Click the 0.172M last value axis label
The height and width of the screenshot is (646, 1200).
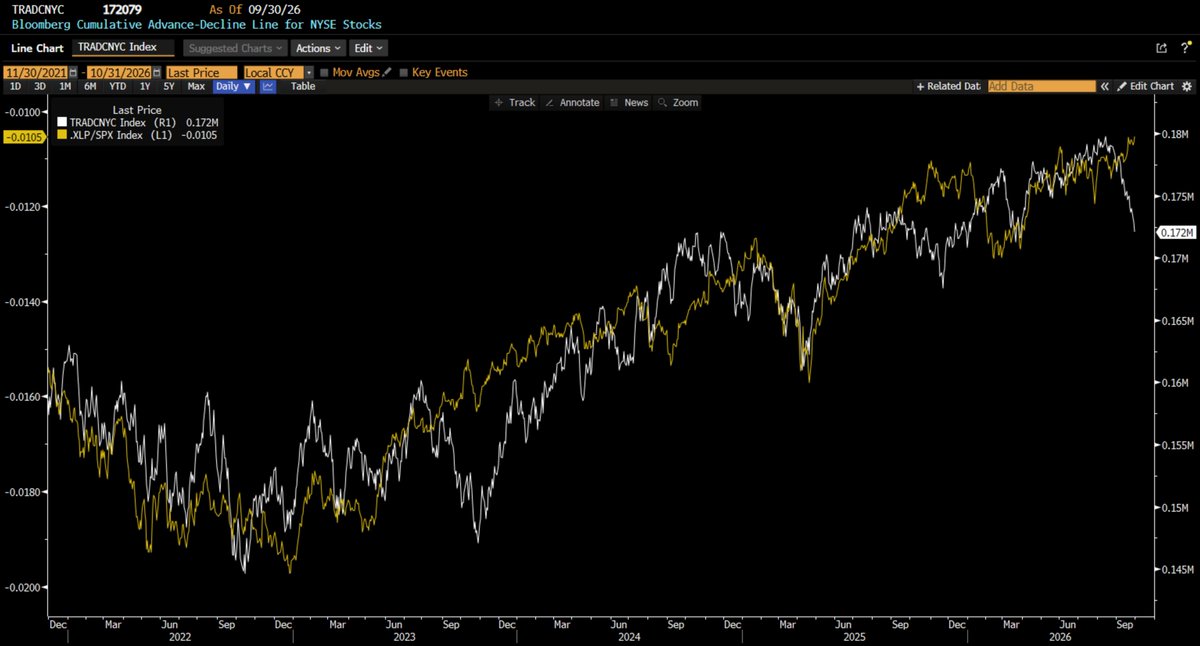[x=1177, y=232]
